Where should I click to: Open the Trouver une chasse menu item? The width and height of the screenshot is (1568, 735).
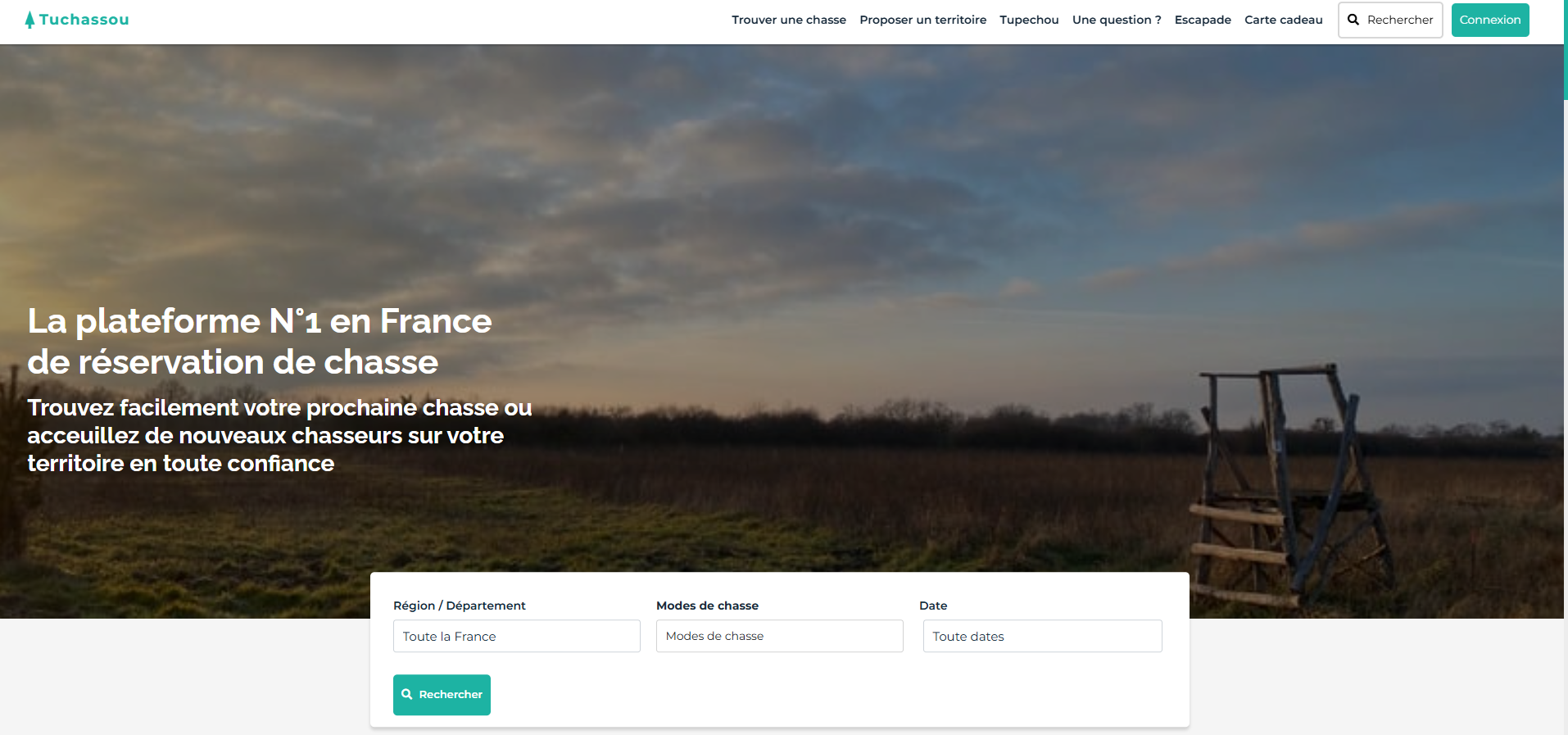pyautogui.click(x=788, y=20)
